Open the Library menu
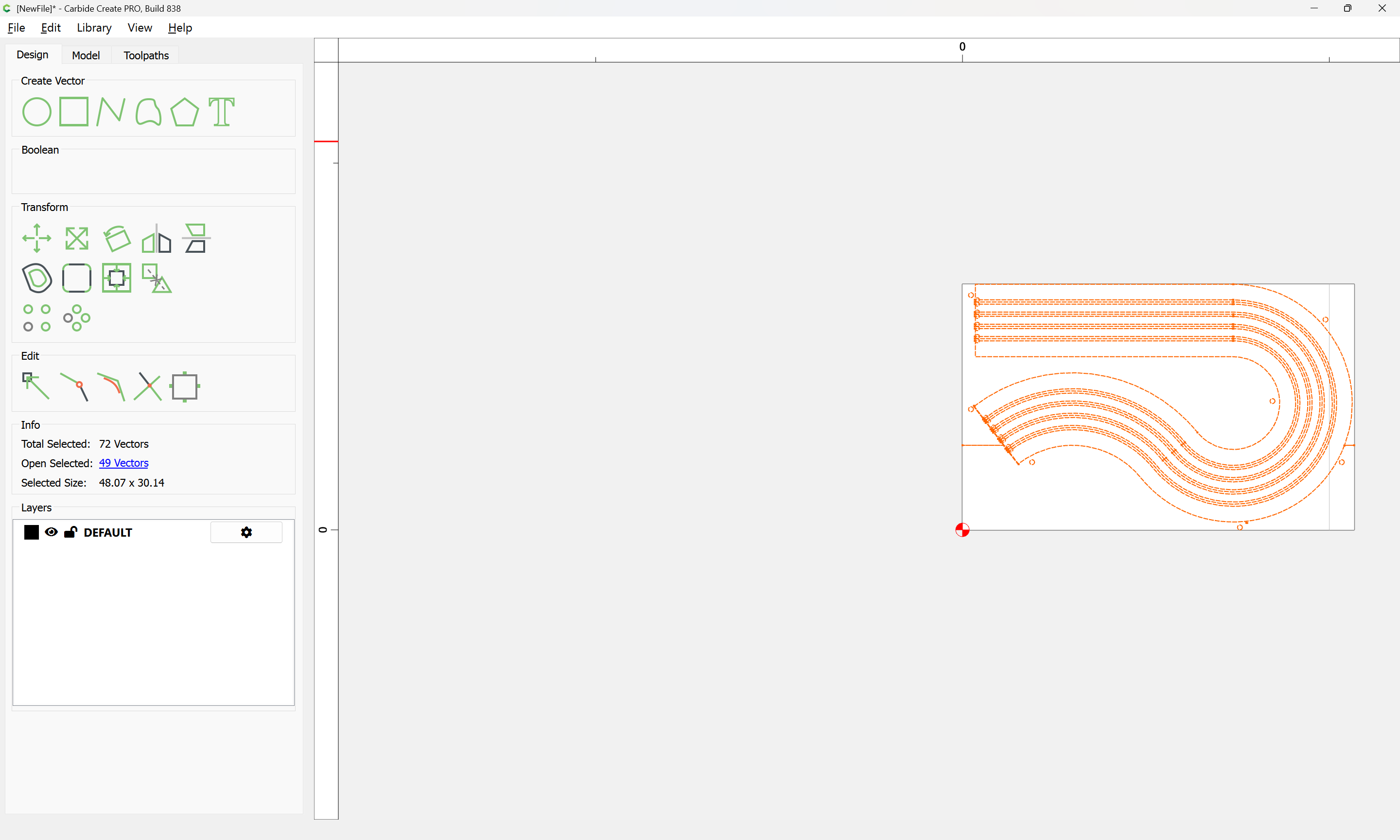Image resolution: width=1400 pixels, height=840 pixels. (x=94, y=28)
